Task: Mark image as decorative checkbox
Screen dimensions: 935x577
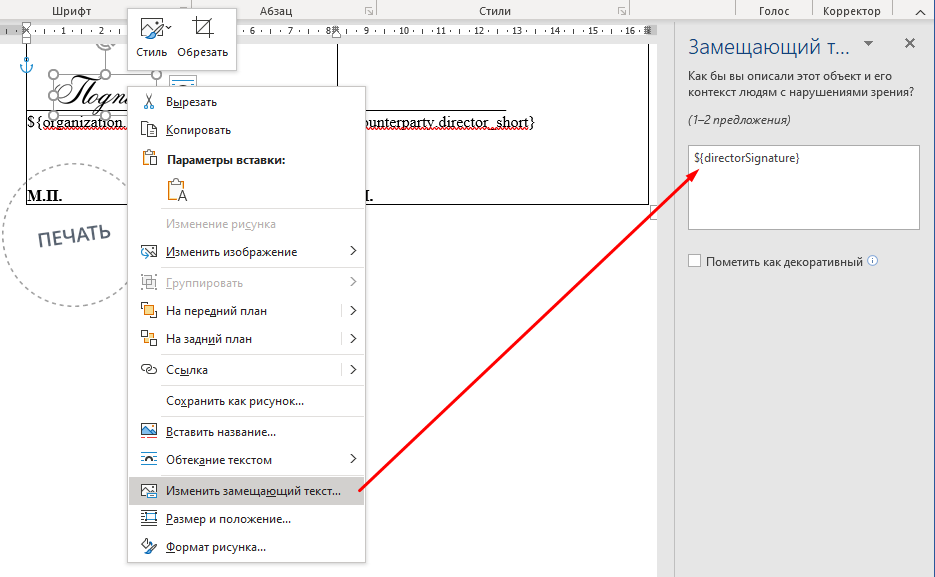Action: pyautogui.click(x=695, y=262)
